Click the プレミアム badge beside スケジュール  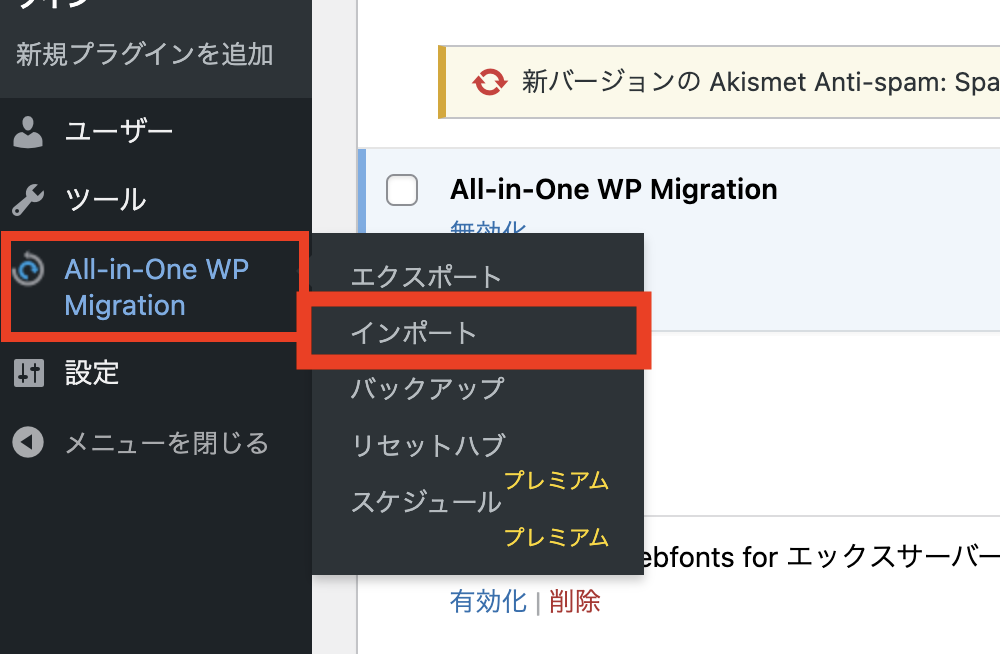coord(556,480)
